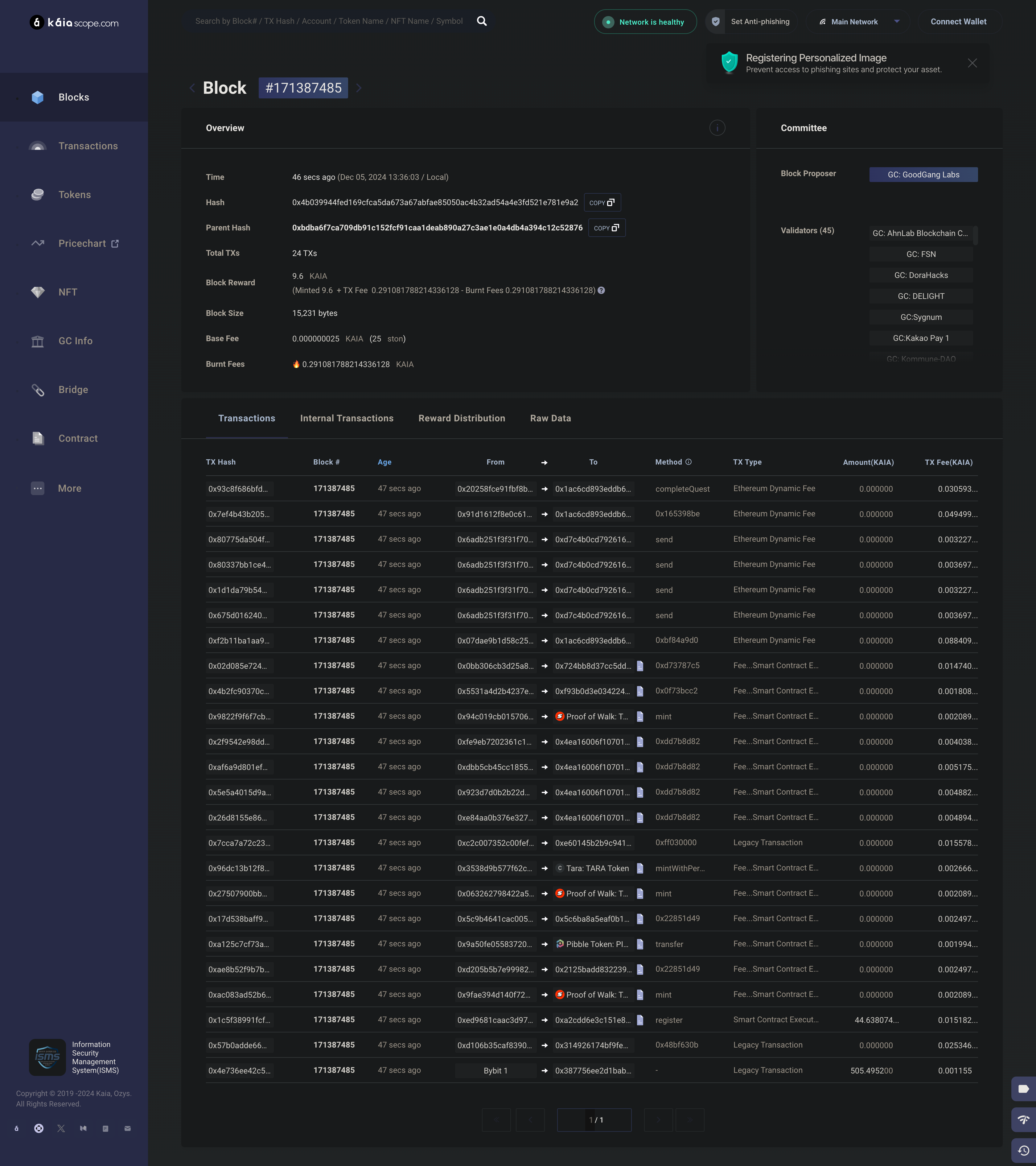The width and height of the screenshot is (1036, 1166).
Task: Open from address 0x20258fce91fbf8b...
Action: pos(495,489)
